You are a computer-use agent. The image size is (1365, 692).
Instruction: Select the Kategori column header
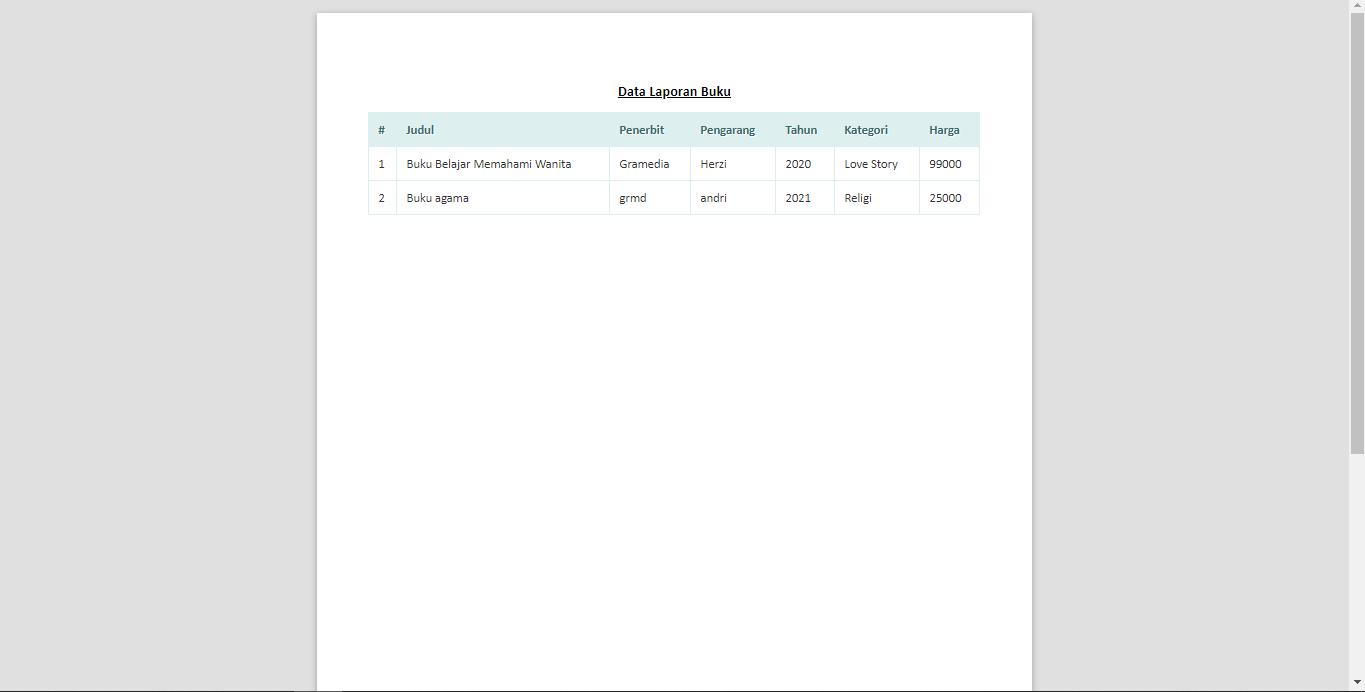point(864,129)
